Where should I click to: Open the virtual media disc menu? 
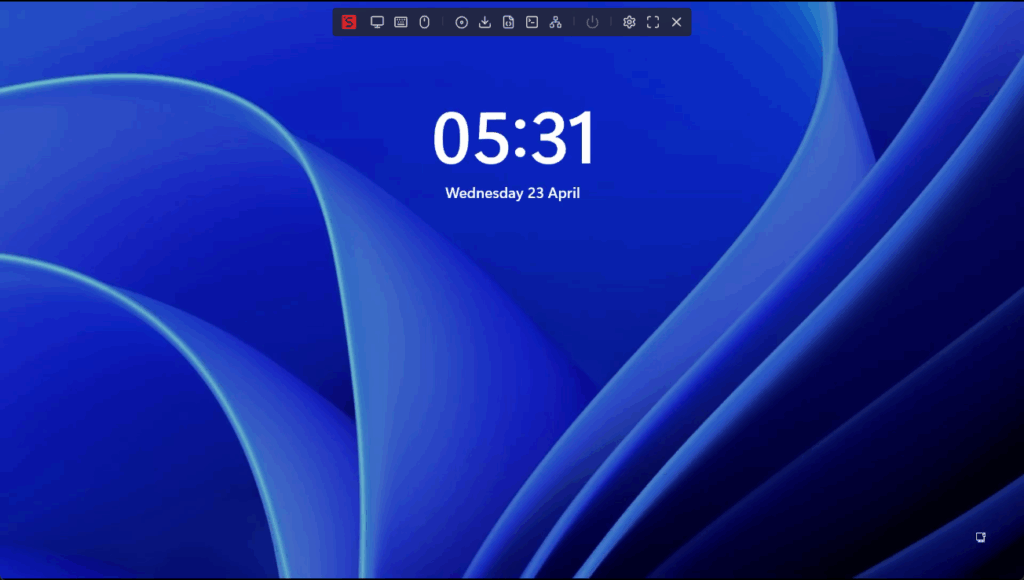pyautogui.click(x=461, y=22)
